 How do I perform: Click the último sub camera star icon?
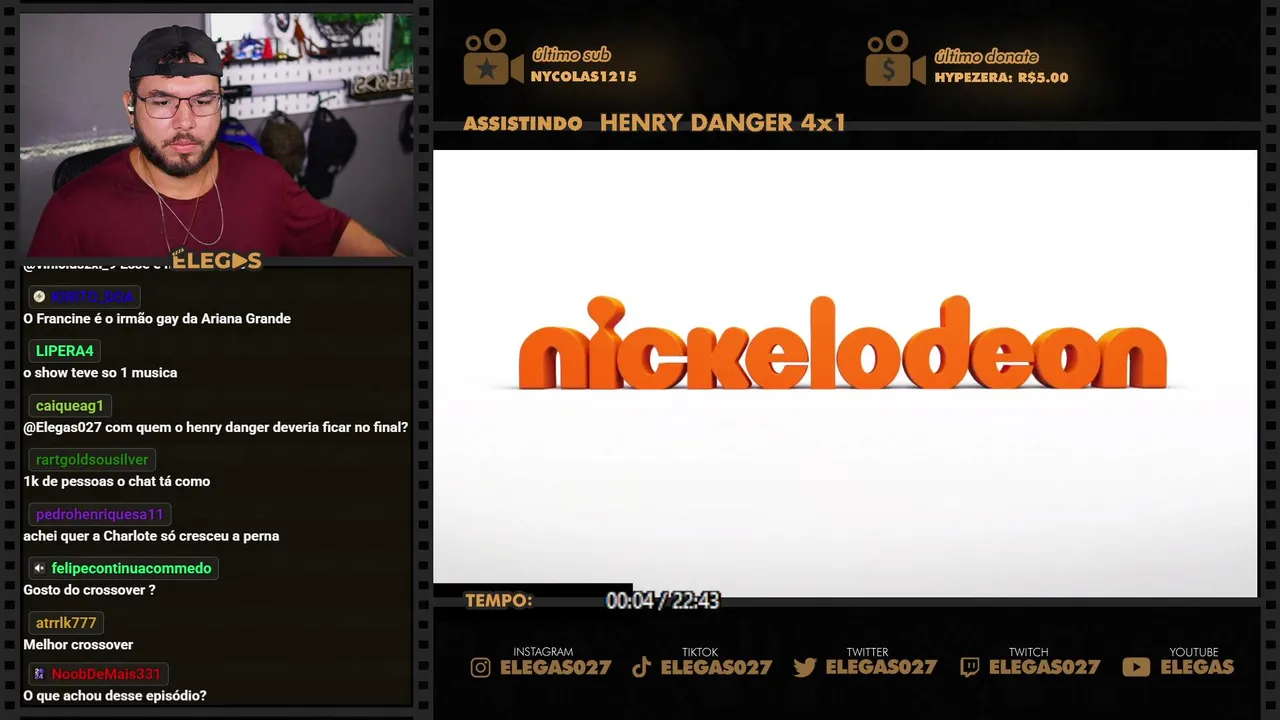point(493,57)
